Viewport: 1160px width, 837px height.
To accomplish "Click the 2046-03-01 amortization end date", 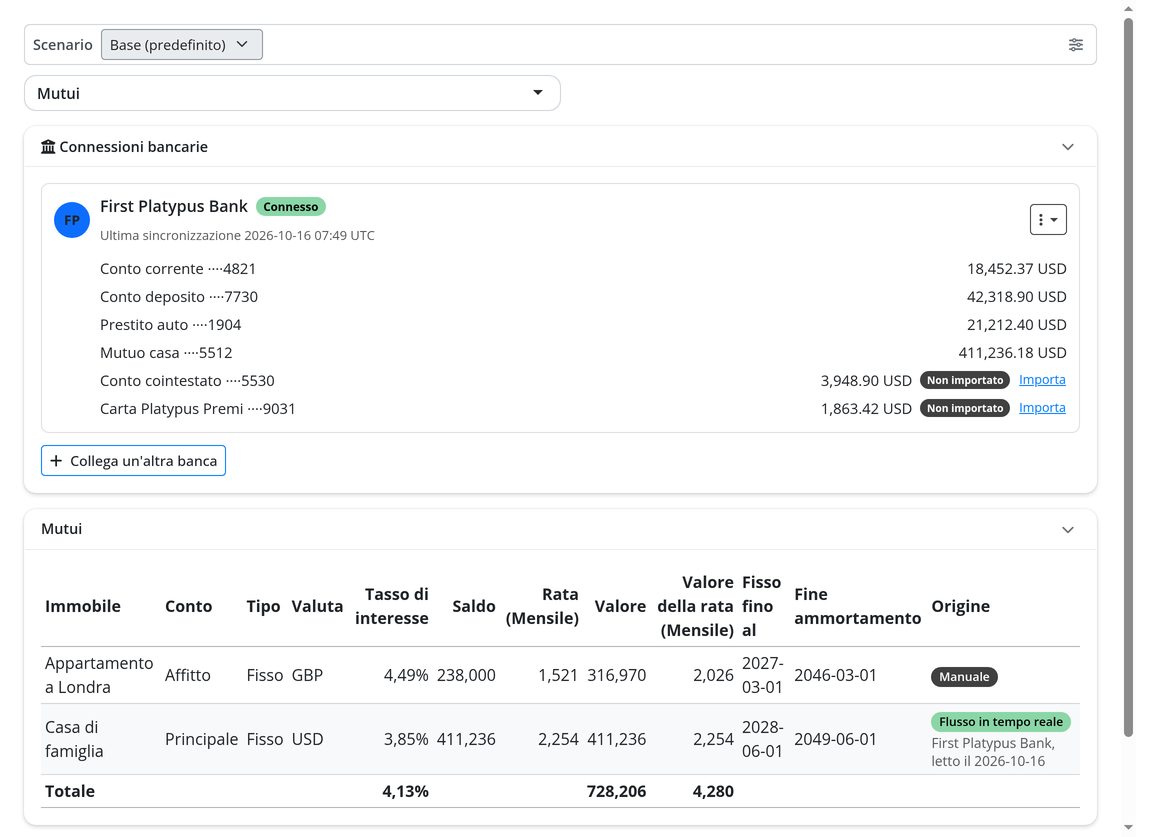I will [x=835, y=675].
